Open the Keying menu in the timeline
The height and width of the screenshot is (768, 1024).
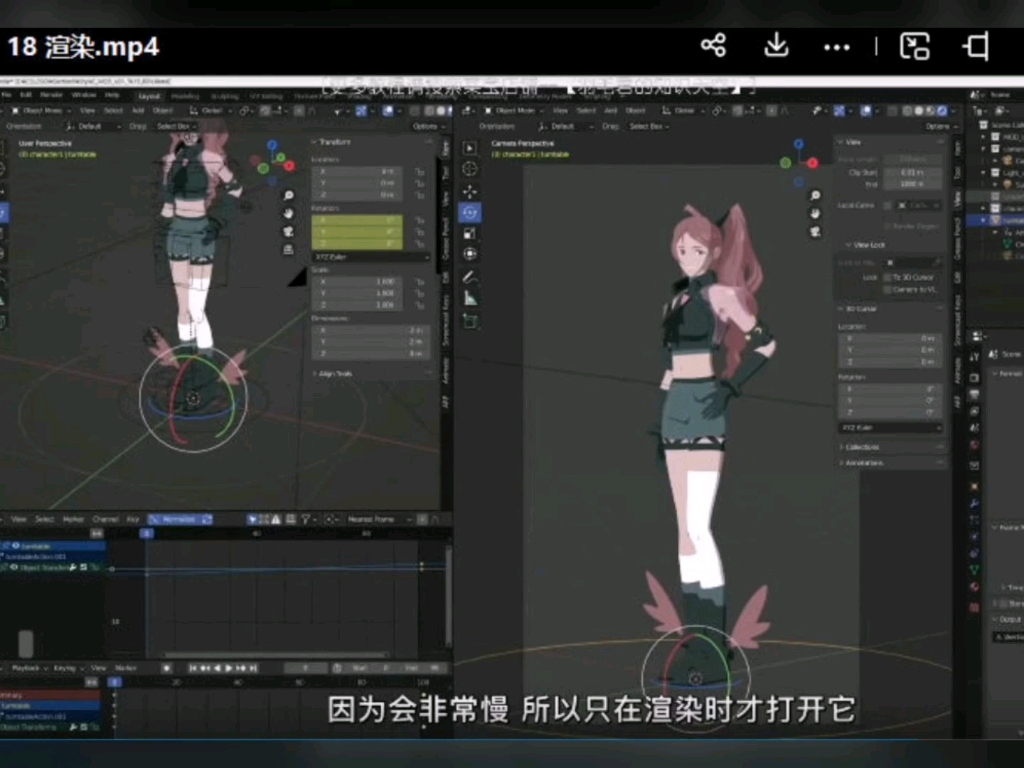67,668
